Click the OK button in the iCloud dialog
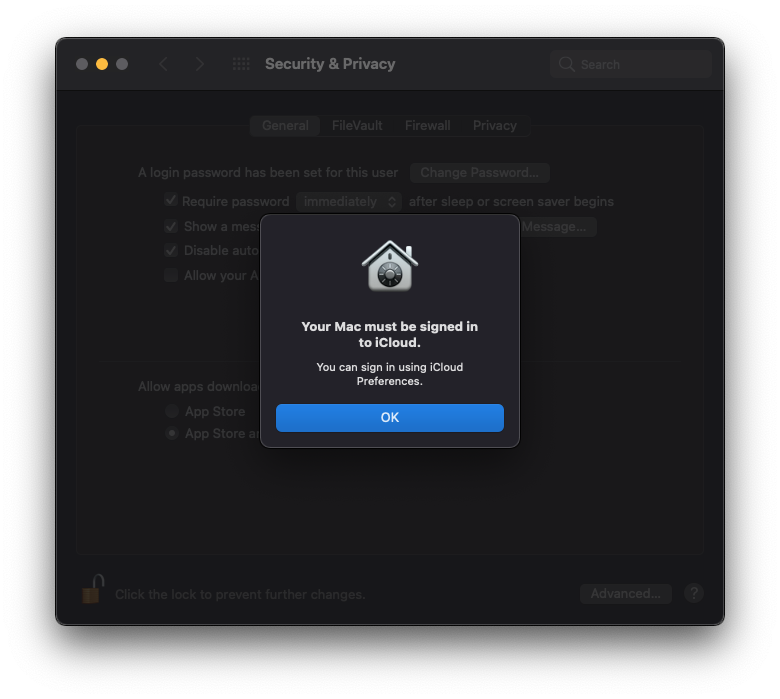 [390, 417]
